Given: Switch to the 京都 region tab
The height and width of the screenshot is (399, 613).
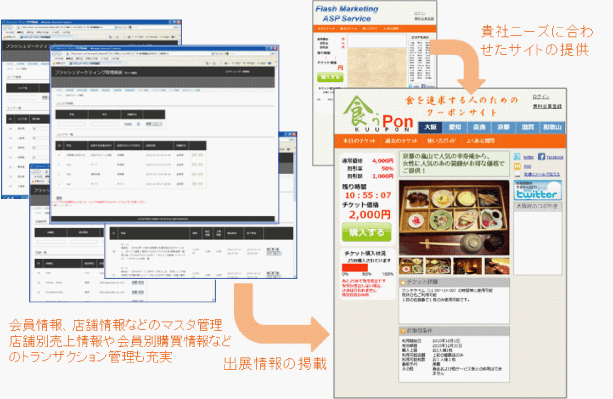Looking at the screenshot, I should (x=503, y=127).
